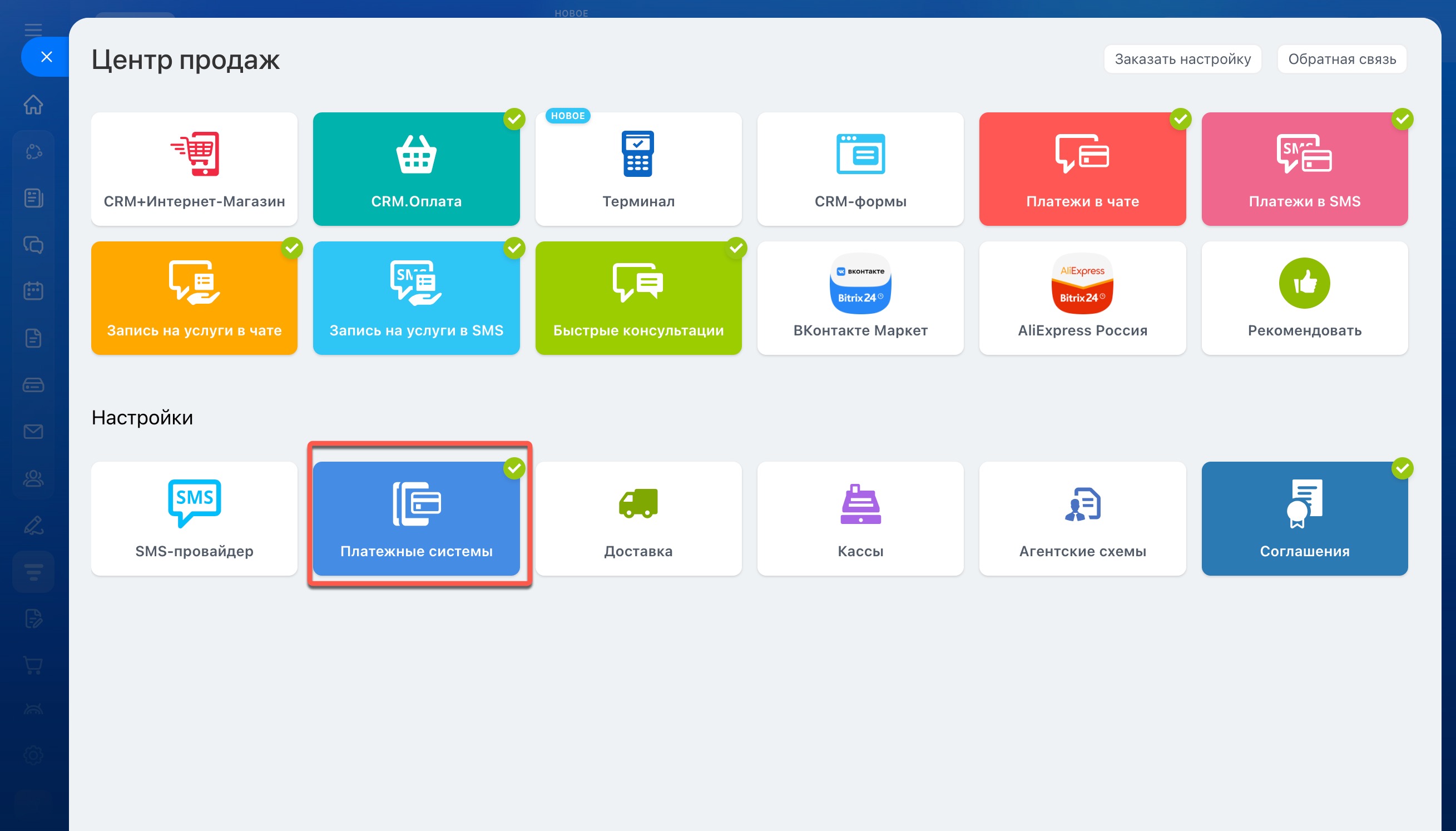Open the Соглашения tile
This screenshot has height=831, width=1456.
coord(1304,518)
